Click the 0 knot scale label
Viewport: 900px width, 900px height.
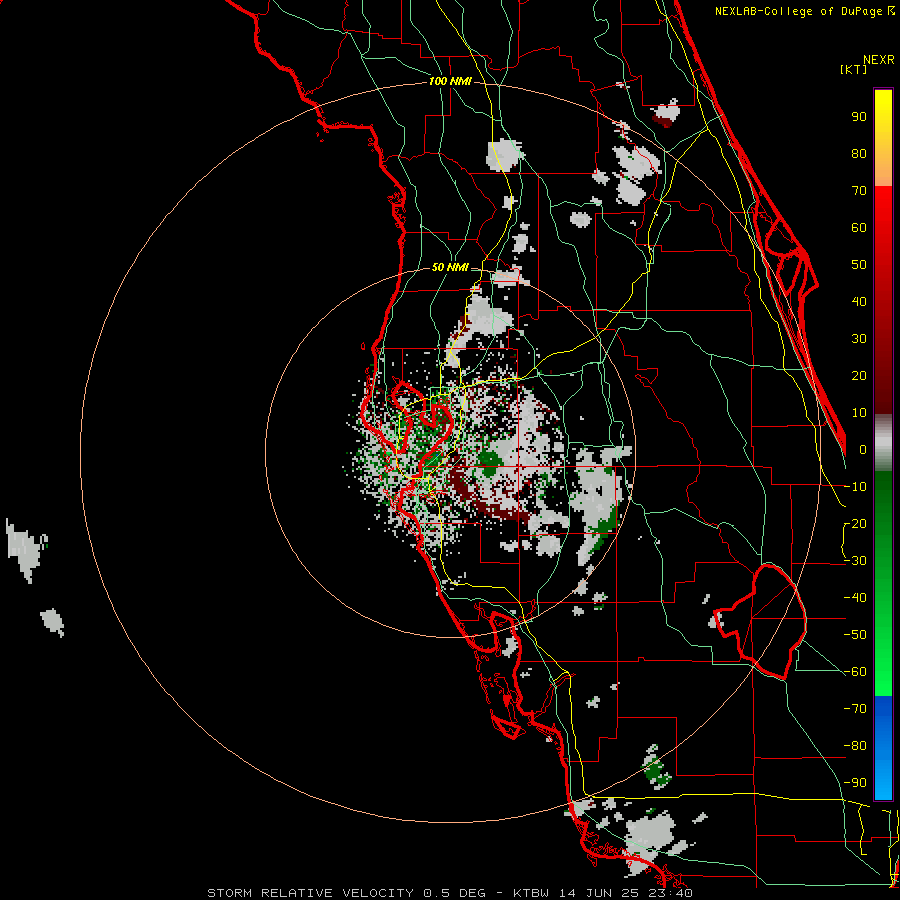click(863, 450)
